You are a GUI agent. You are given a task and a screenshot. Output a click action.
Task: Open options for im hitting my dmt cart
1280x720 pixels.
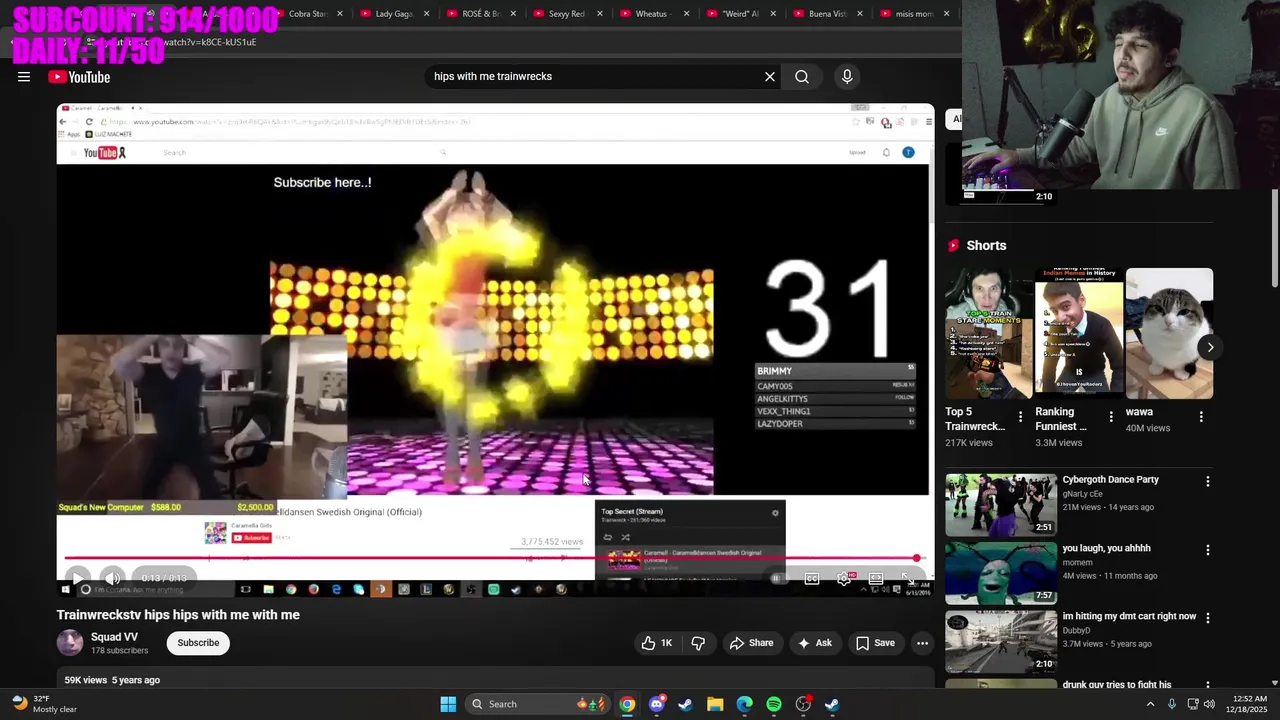[1207, 618]
